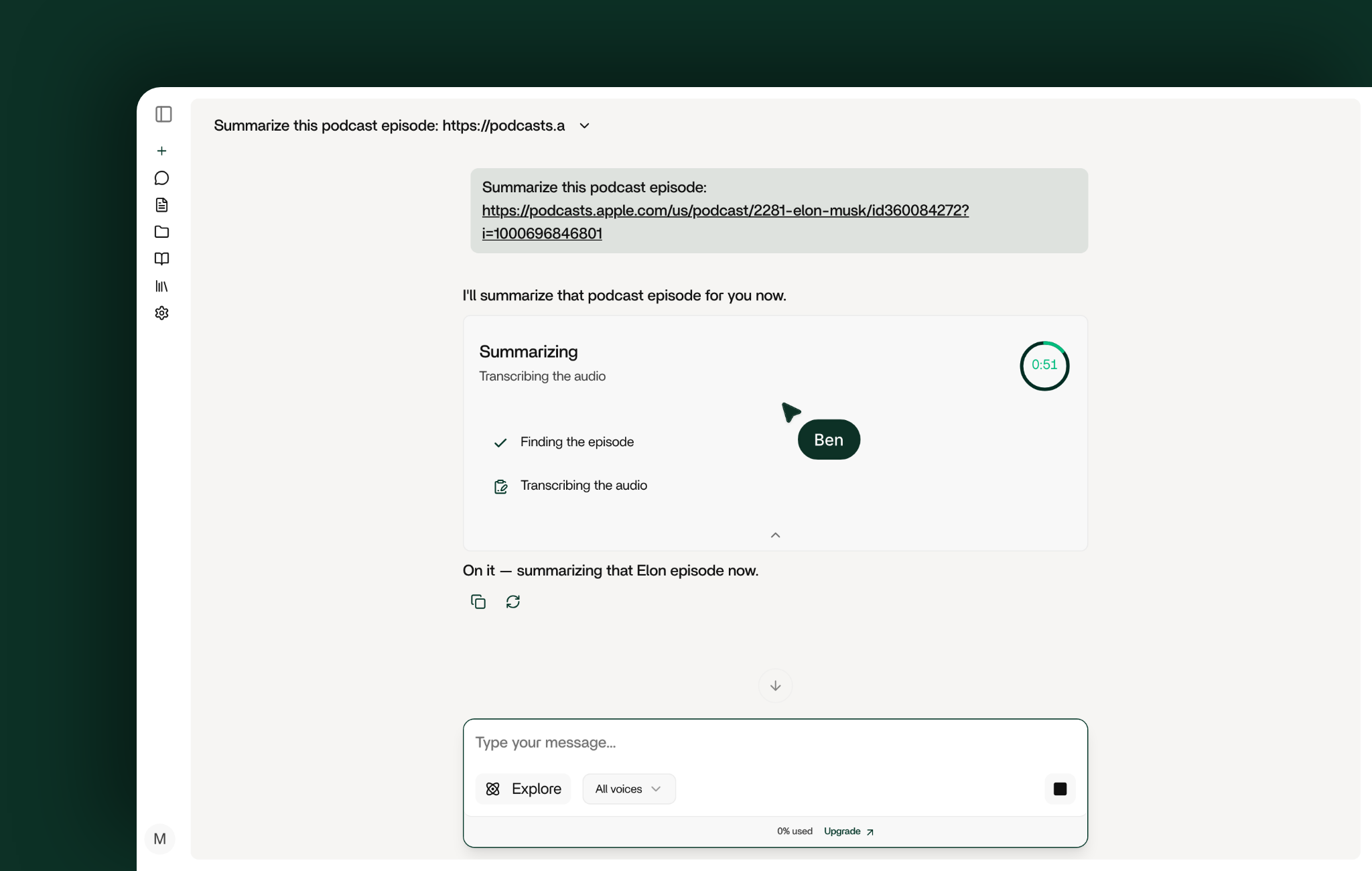Expand the conversation title dropdown chevron
Screen dimensions: 1372x871
point(584,126)
